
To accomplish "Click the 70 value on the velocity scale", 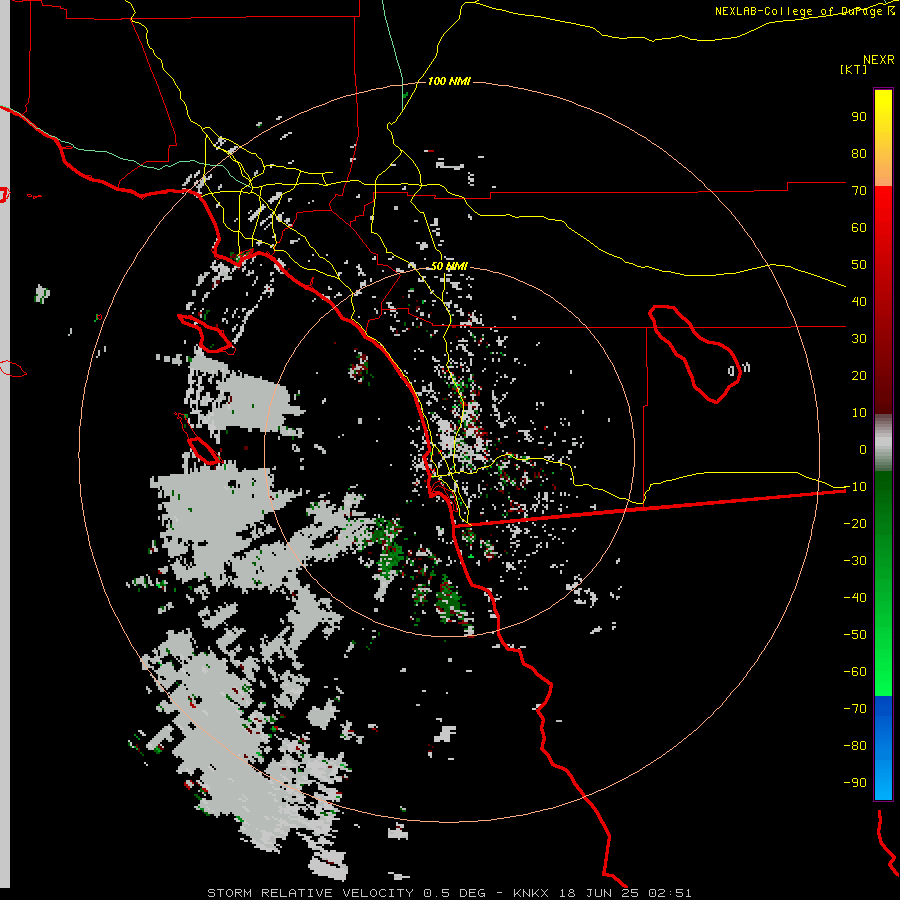I will (859, 191).
